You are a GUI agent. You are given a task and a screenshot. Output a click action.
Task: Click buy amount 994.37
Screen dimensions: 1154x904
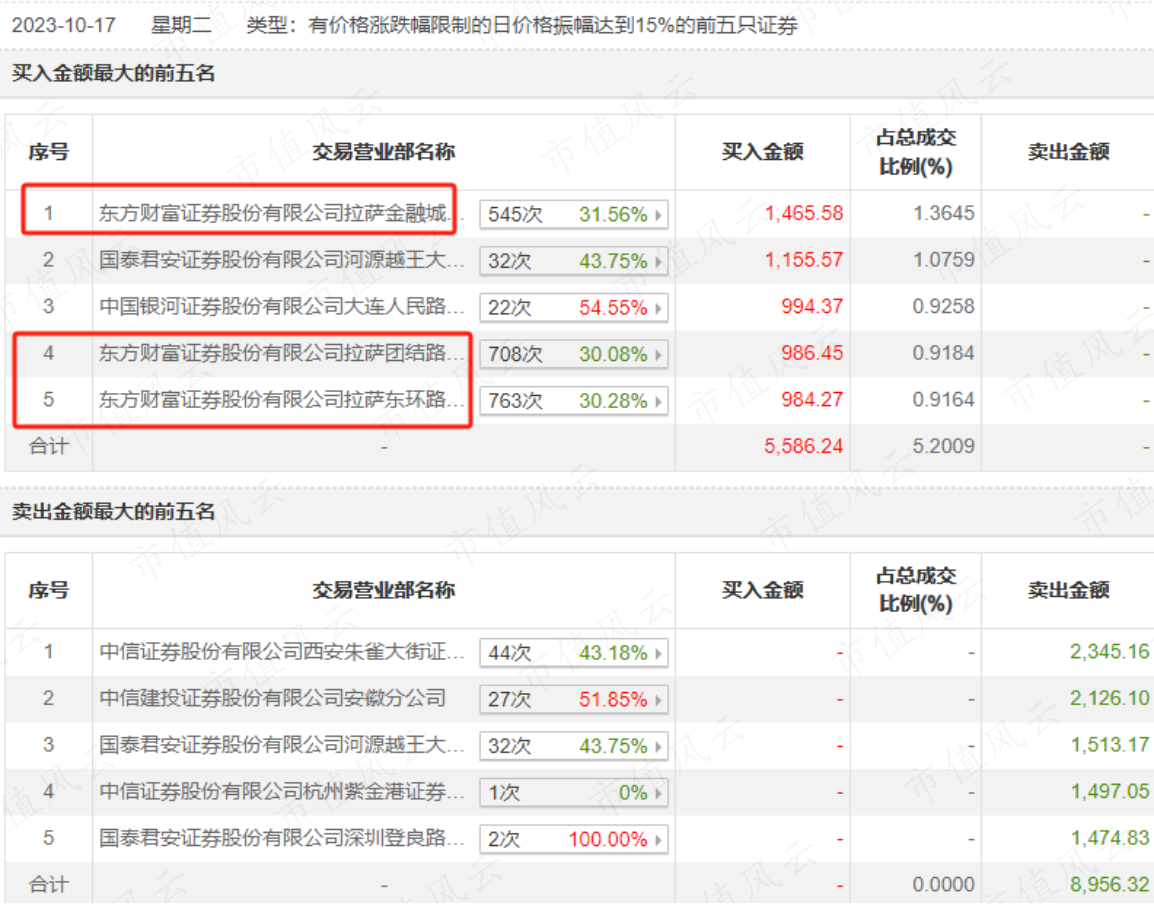pos(812,306)
